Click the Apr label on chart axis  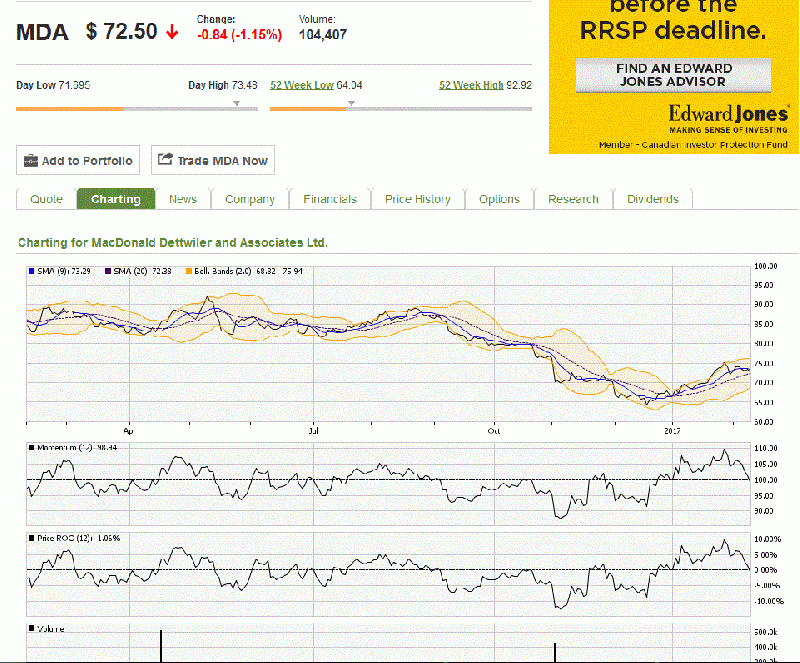(x=129, y=431)
